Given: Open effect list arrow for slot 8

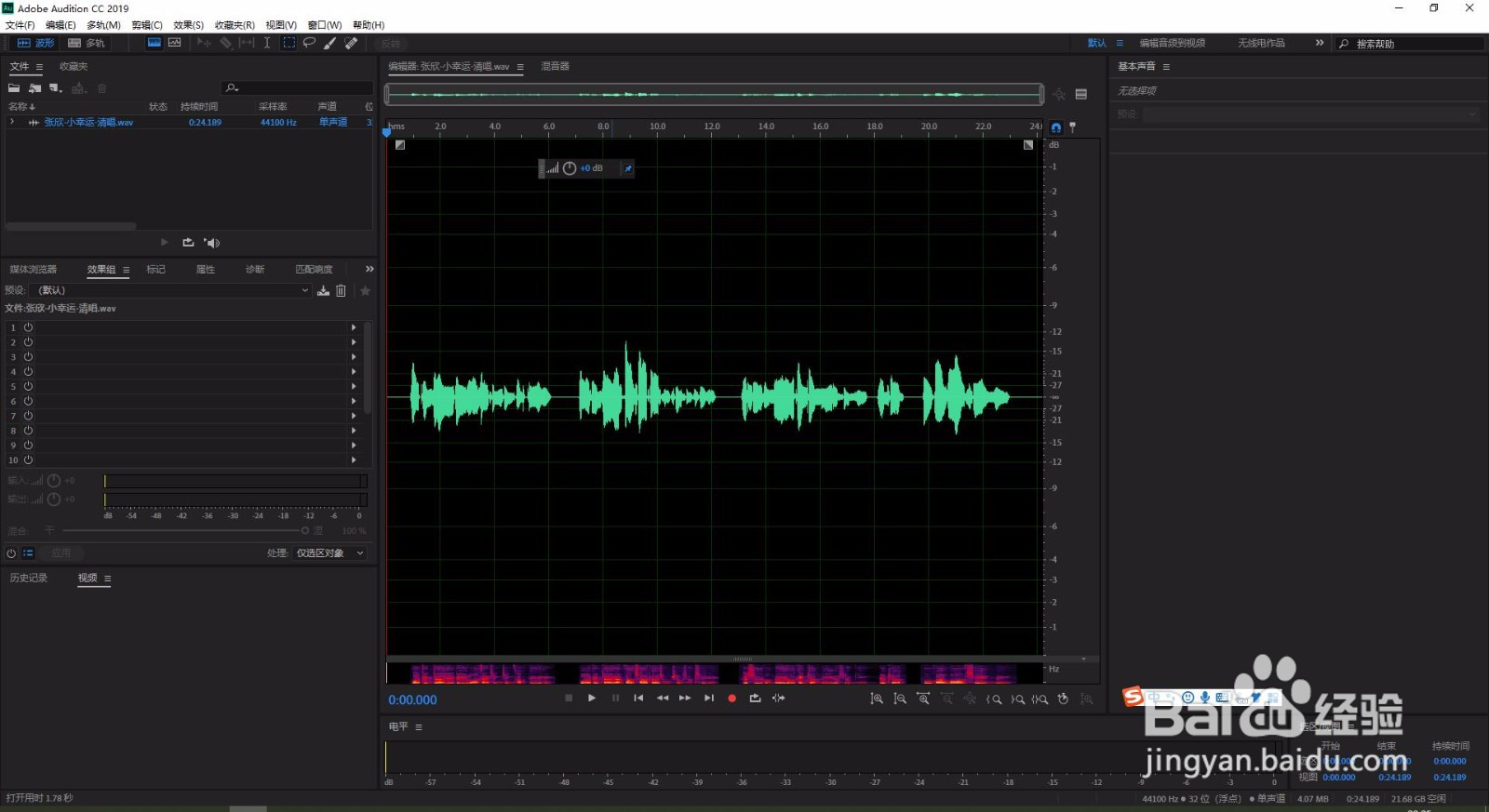Looking at the screenshot, I should point(354,431).
